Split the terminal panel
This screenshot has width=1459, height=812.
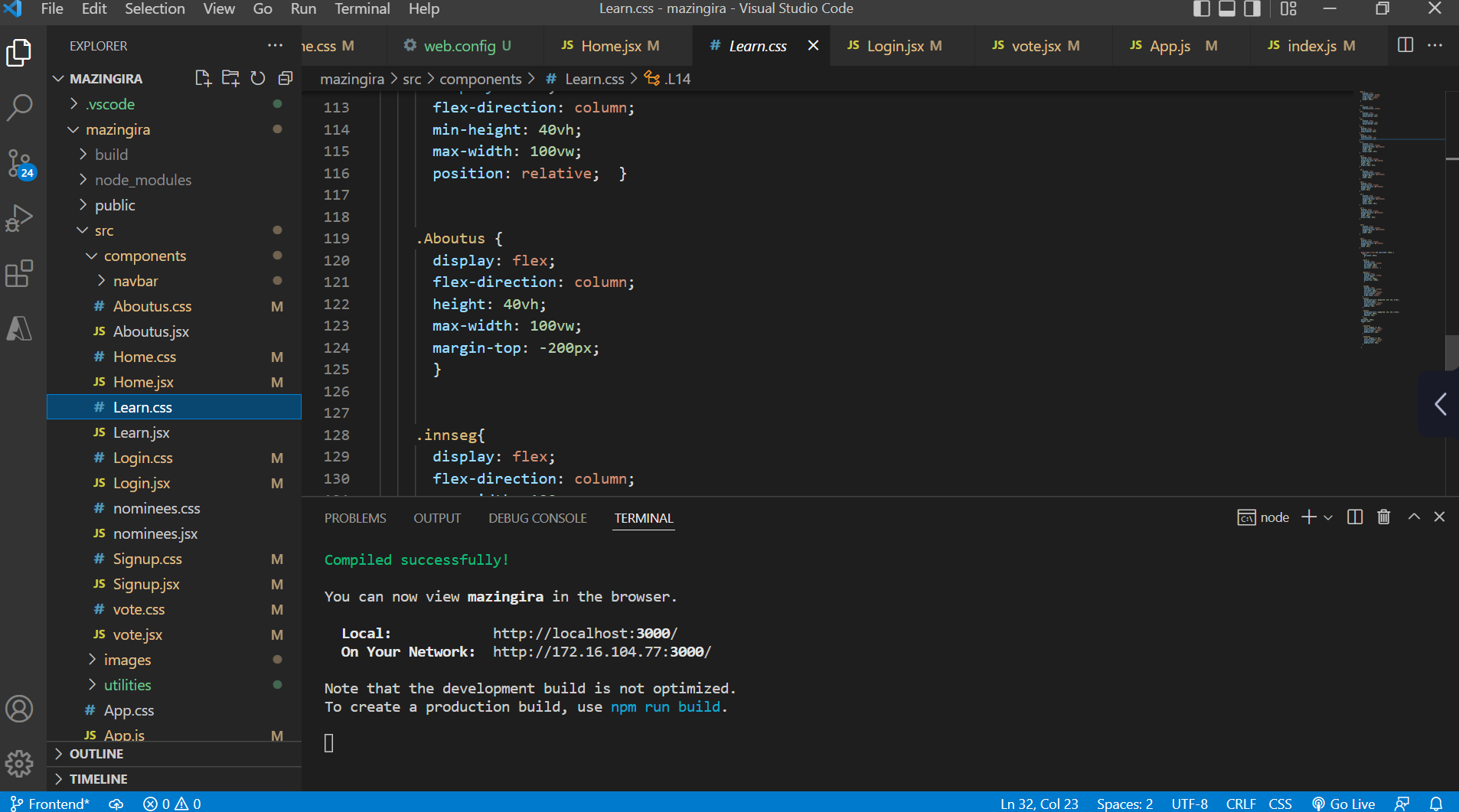[1354, 517]
